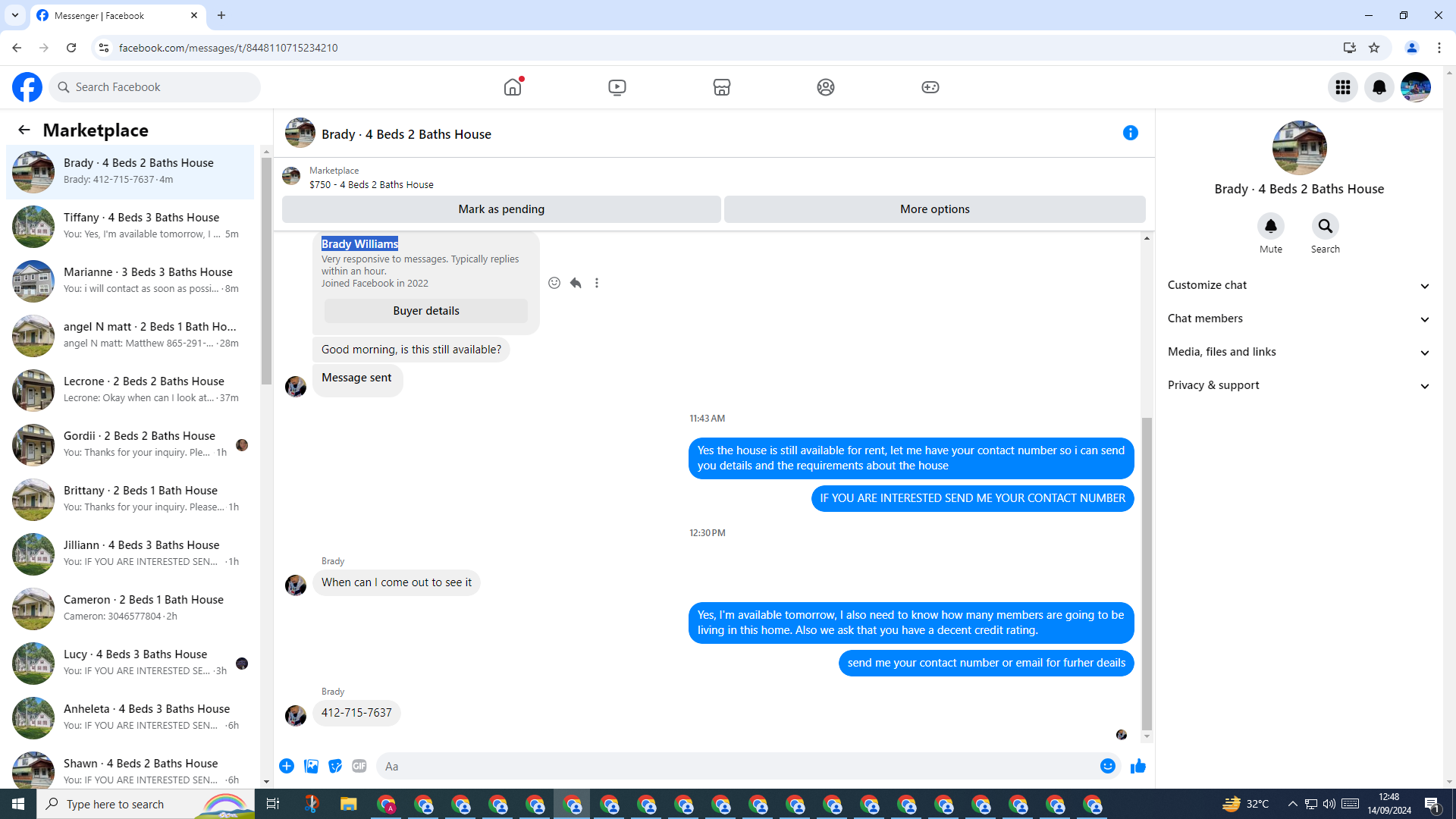Click the message input field
The height and width of the screenshot is (819, 1456).
click(x=736, y=766)
